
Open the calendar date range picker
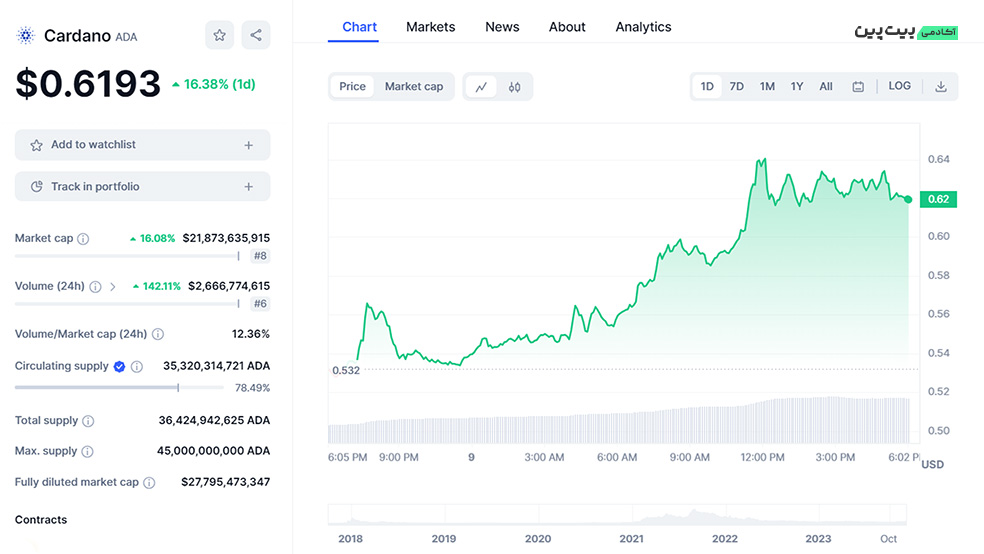click(858, 87)
